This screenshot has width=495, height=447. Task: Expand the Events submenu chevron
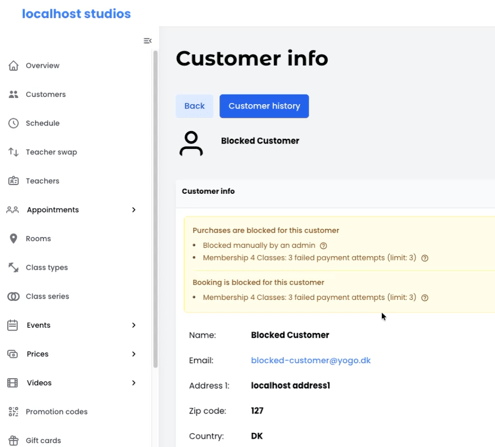tap(134, 325)
